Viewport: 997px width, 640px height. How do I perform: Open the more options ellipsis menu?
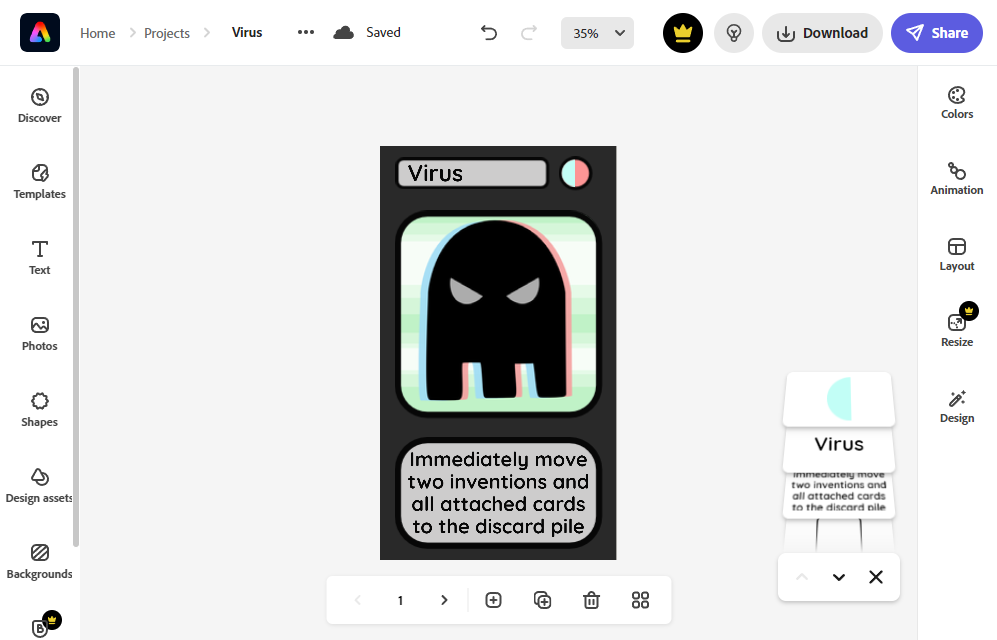pos(306,32)
